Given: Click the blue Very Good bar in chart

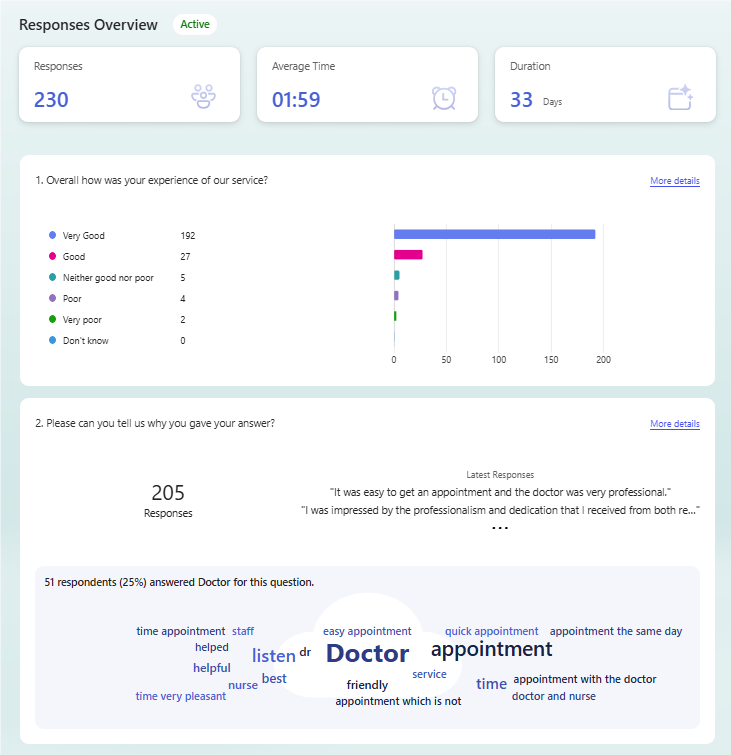Looking at the screenshot, I should click(495, 234).
